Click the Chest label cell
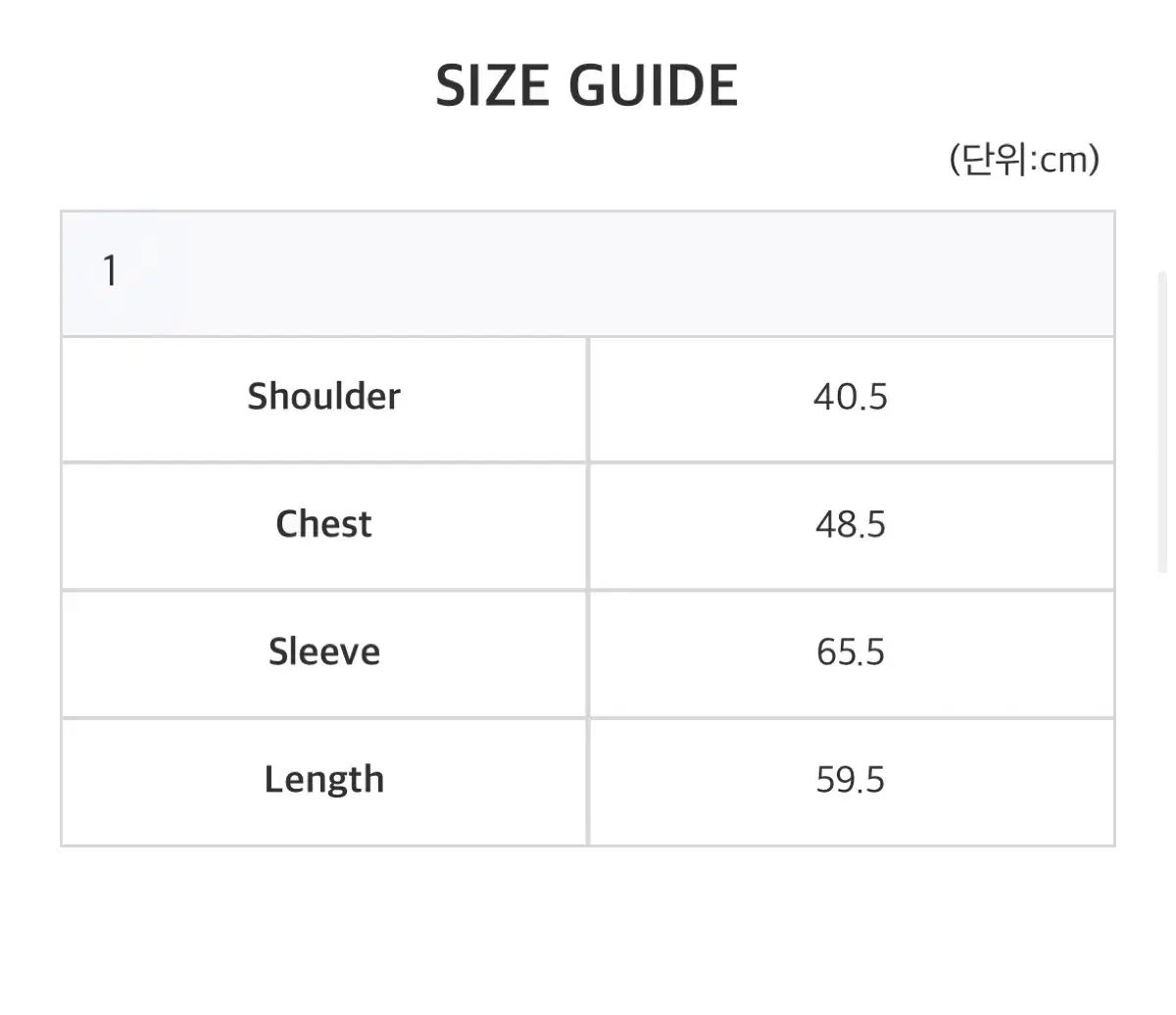This screenshot has height=1015, width=1176. pyautogui.click(x=323, y=524)
